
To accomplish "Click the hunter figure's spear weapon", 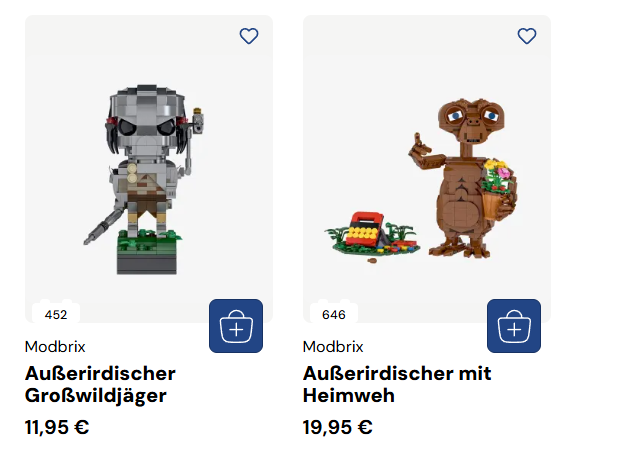I will [x=104, y=224].
